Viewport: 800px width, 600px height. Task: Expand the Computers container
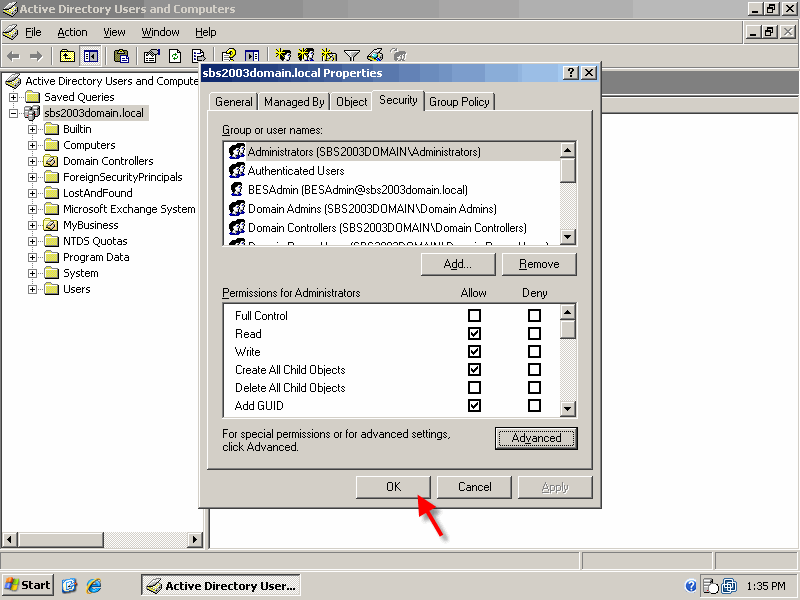(32, 145)
